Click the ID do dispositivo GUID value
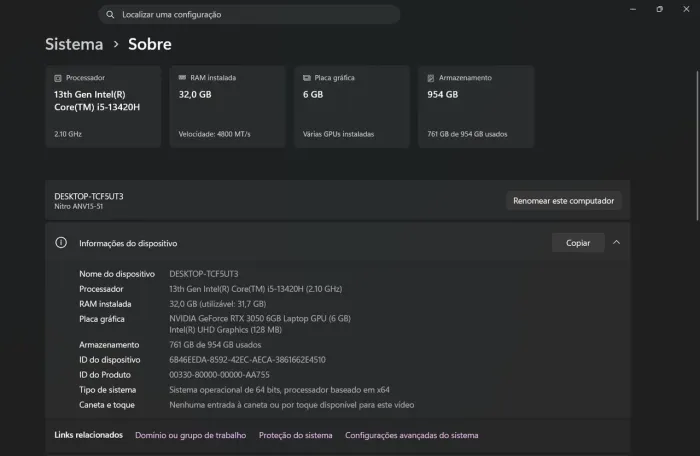Image resolution: width=700 pixels, height=456 pixels. pos(247,360)
